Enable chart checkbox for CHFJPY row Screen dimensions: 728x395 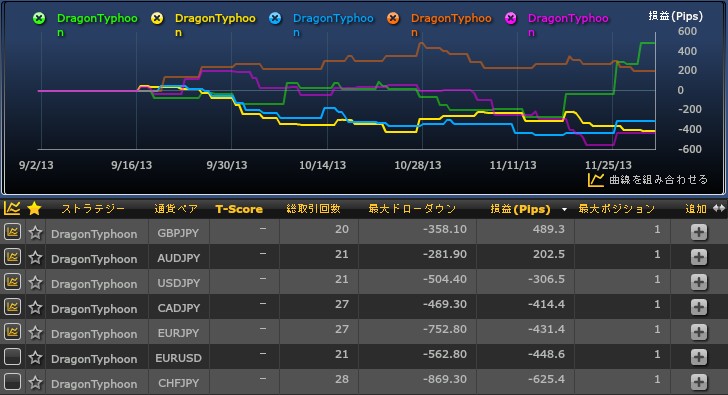pyautogui.click(x=13, y=382)
